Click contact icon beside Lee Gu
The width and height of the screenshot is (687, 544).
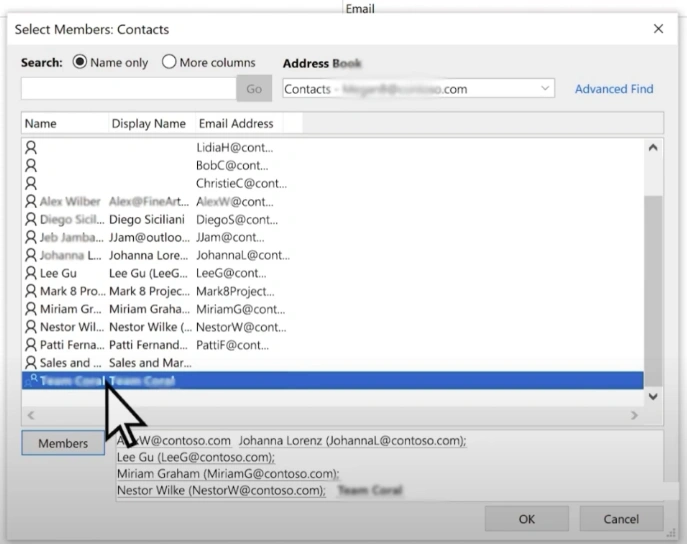pos(31,273)
